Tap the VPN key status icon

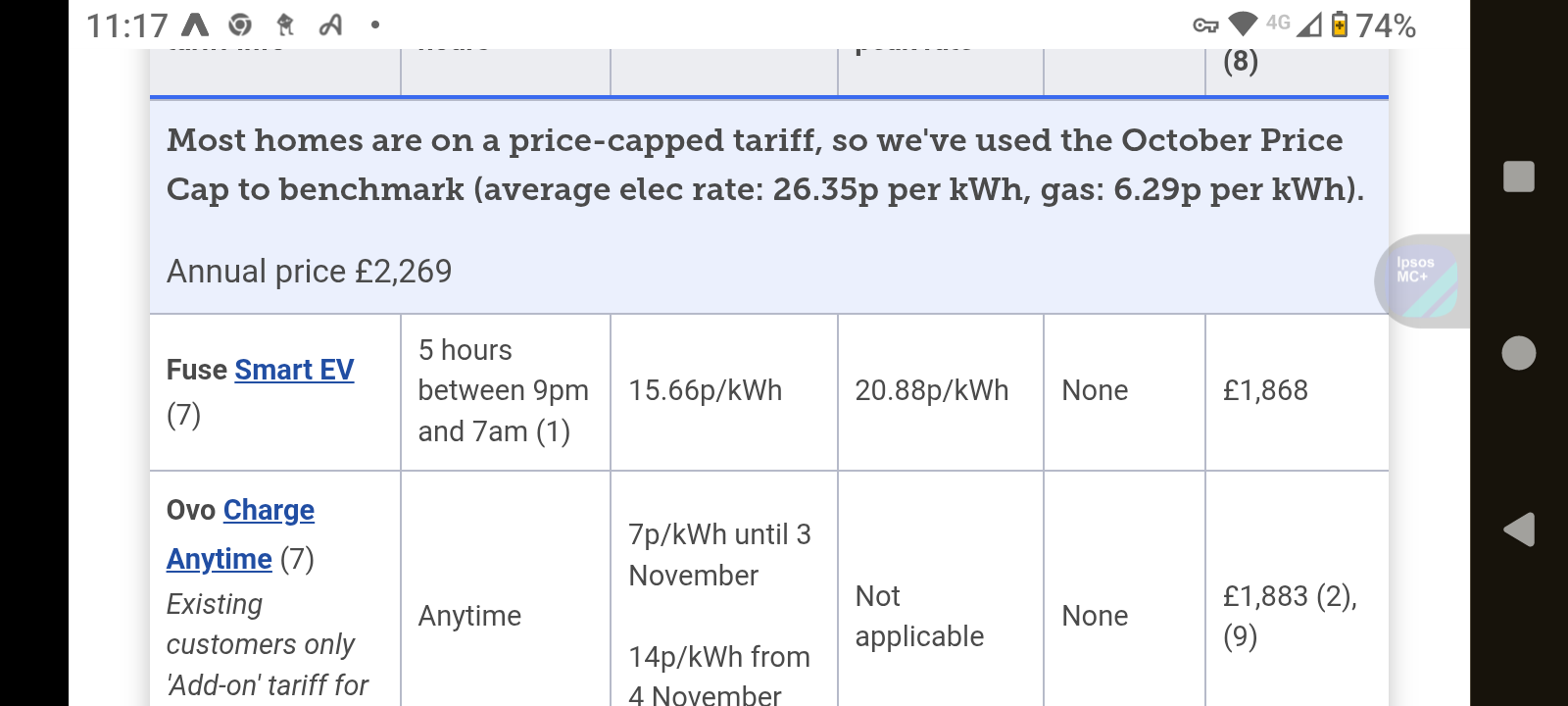pyautogui.click(x=1205, y=25)
